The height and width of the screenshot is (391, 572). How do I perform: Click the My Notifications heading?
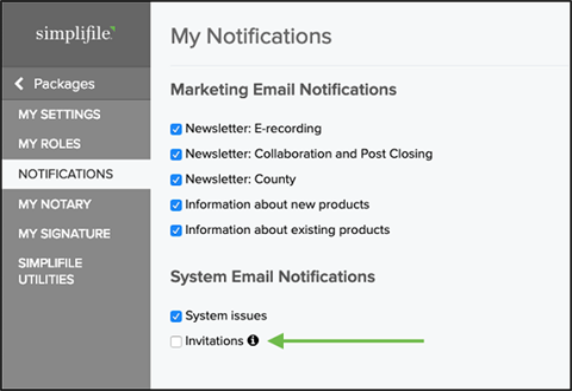[x=251, y=36]
